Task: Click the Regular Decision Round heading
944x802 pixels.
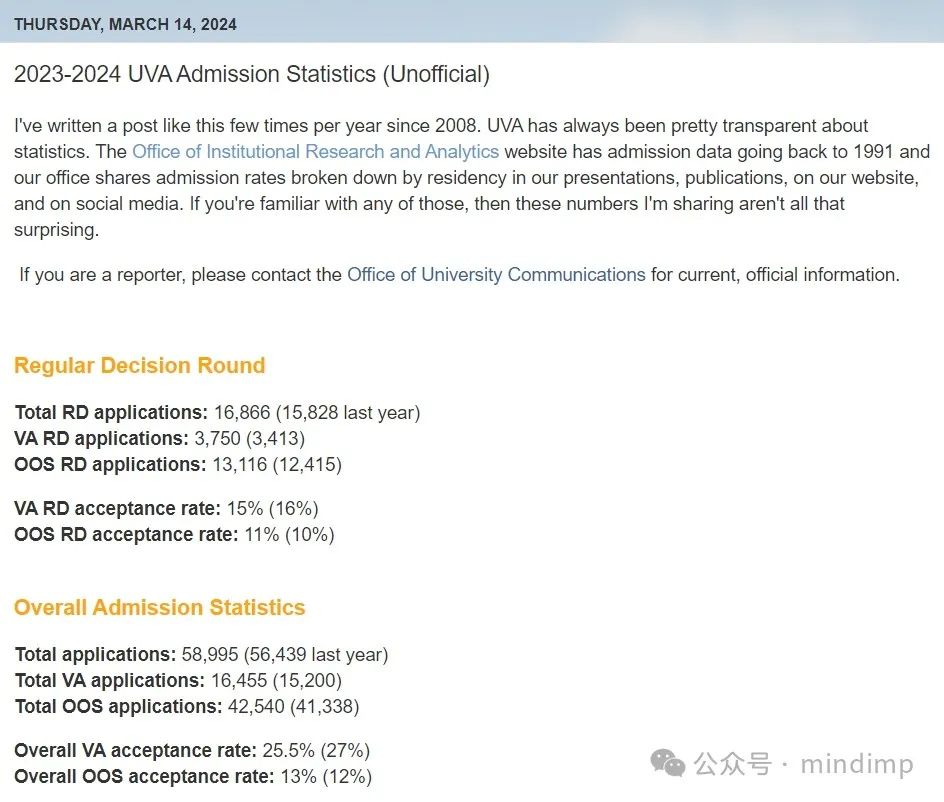Action: point(140,365)
